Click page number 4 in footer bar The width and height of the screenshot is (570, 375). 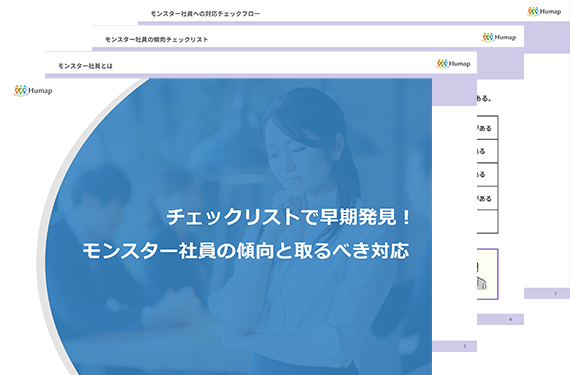510,319
